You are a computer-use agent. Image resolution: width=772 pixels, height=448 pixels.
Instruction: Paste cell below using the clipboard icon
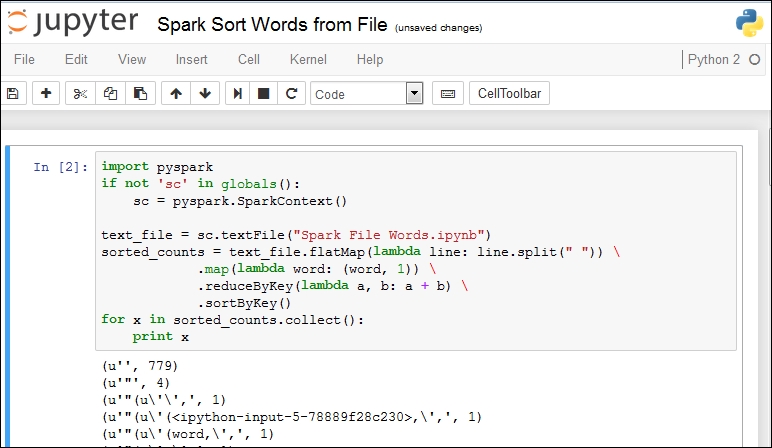[140, 94]
